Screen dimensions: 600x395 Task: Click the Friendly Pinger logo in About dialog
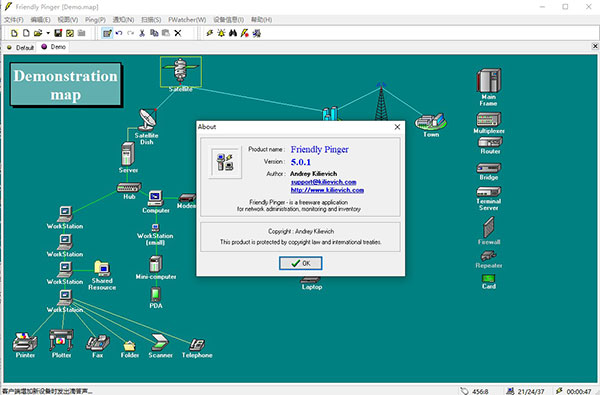[x=225, y=162]
